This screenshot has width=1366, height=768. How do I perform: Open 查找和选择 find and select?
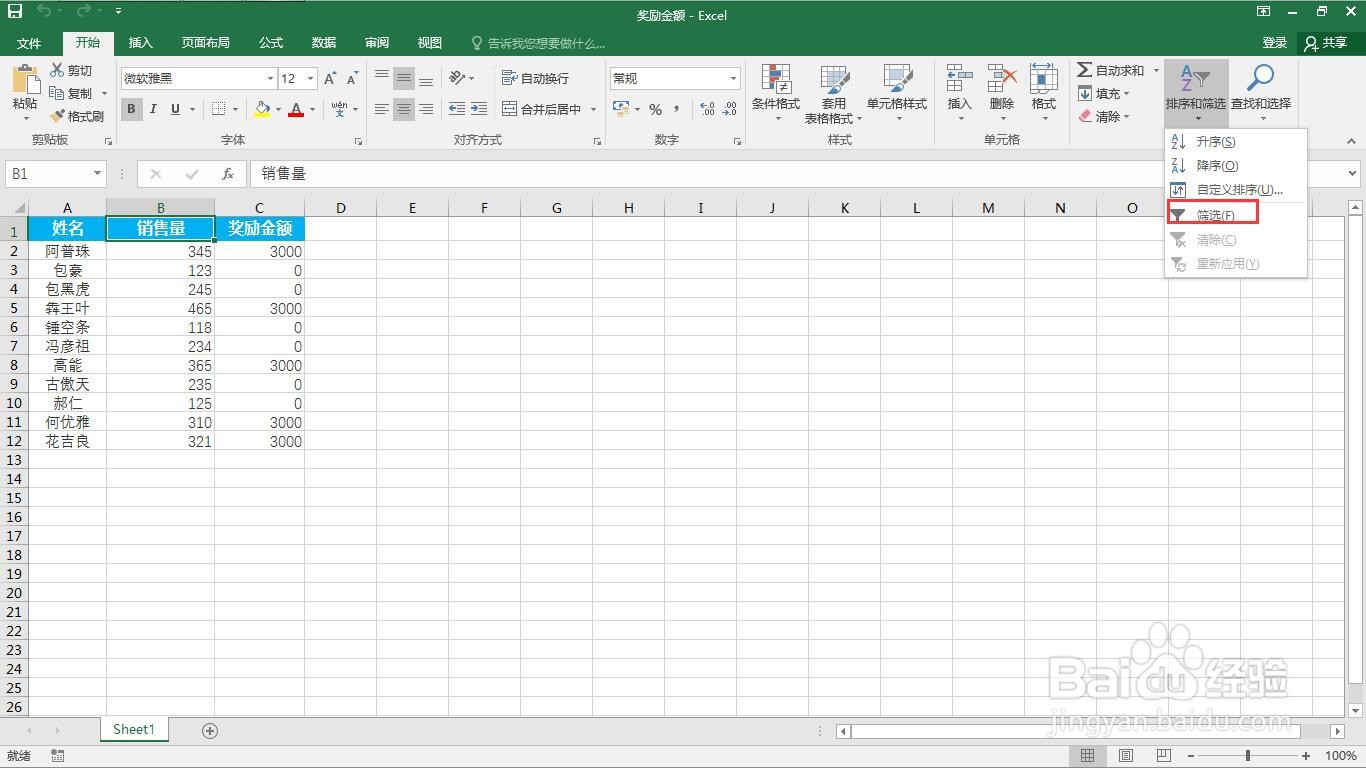(1261, 93)
